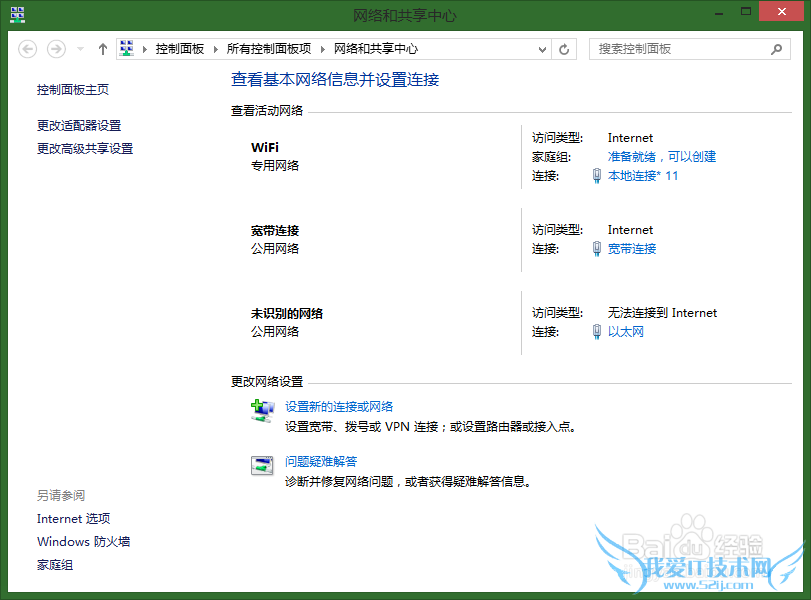This screenshot has width=811, height=600.
Task: Open 设置新的连接或网络 link
Action: pos(339,407)
